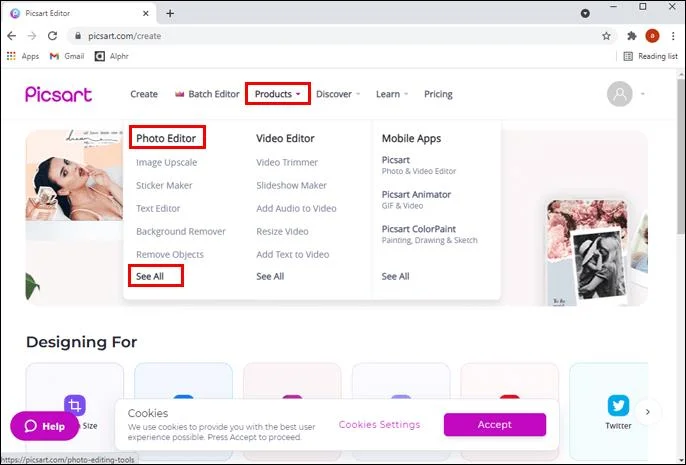Open the Remove Objects tool

point(170,255)
